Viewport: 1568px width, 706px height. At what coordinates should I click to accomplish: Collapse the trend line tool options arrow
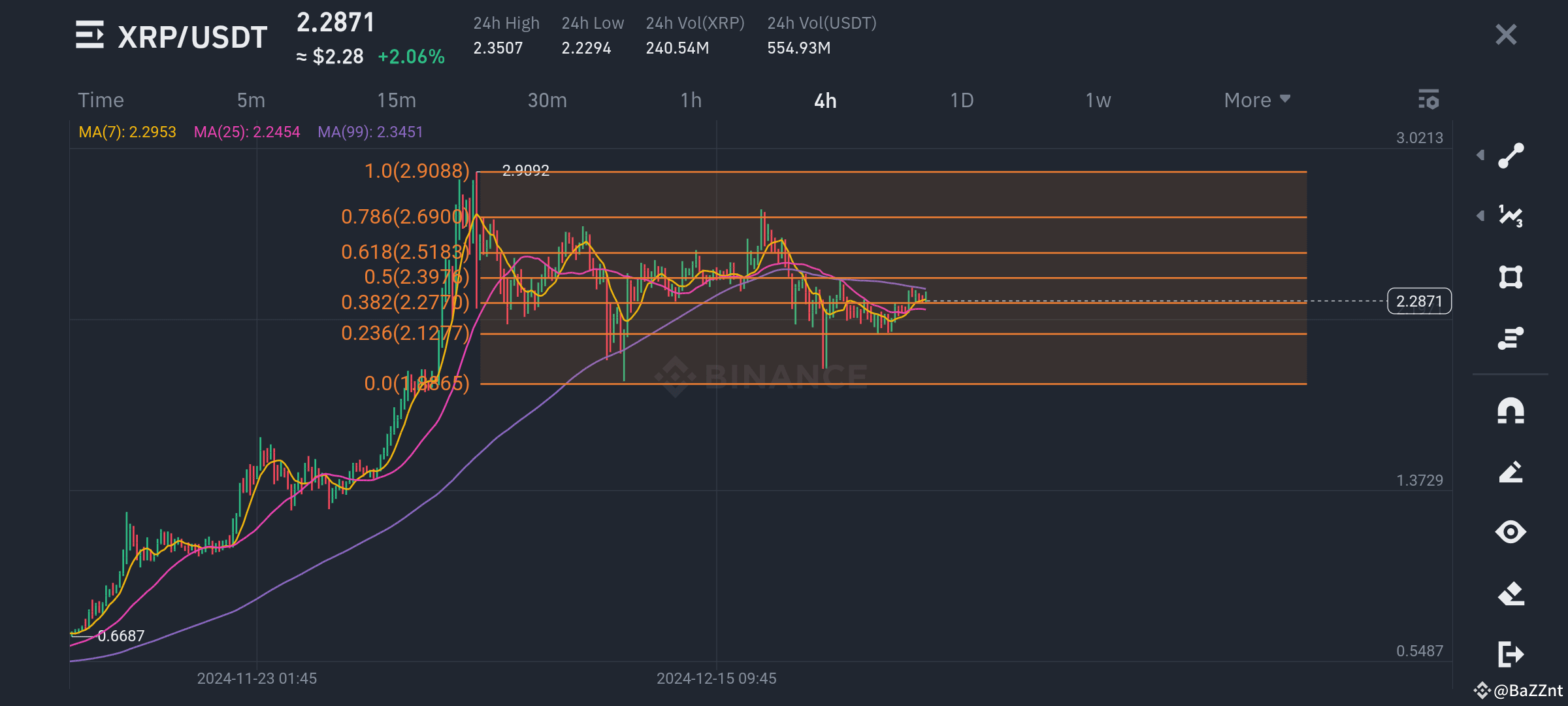point(1480,155)
